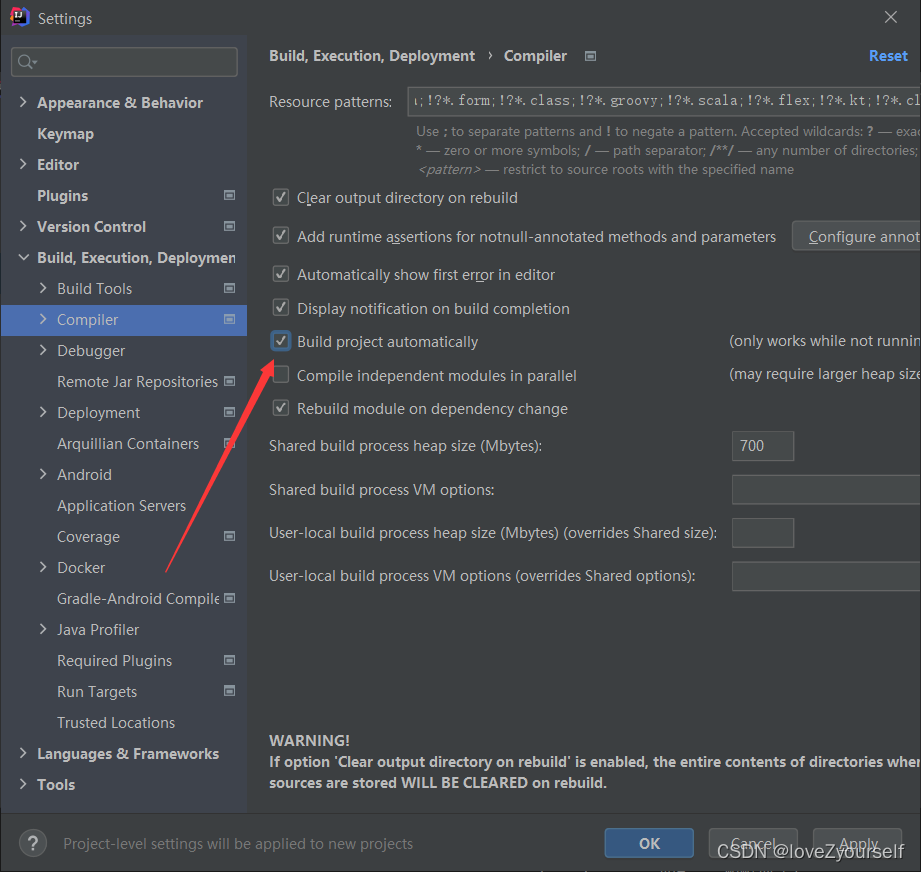Expand the Java Profiler node

43,629
